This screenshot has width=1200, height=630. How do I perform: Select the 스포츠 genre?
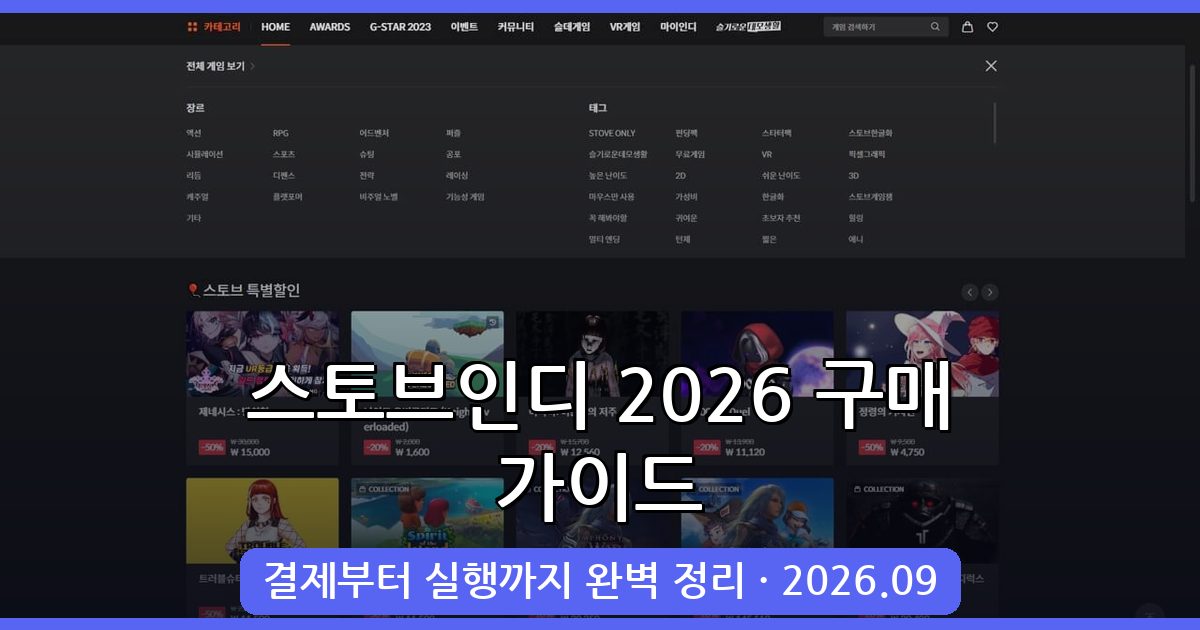click(284, 154)
